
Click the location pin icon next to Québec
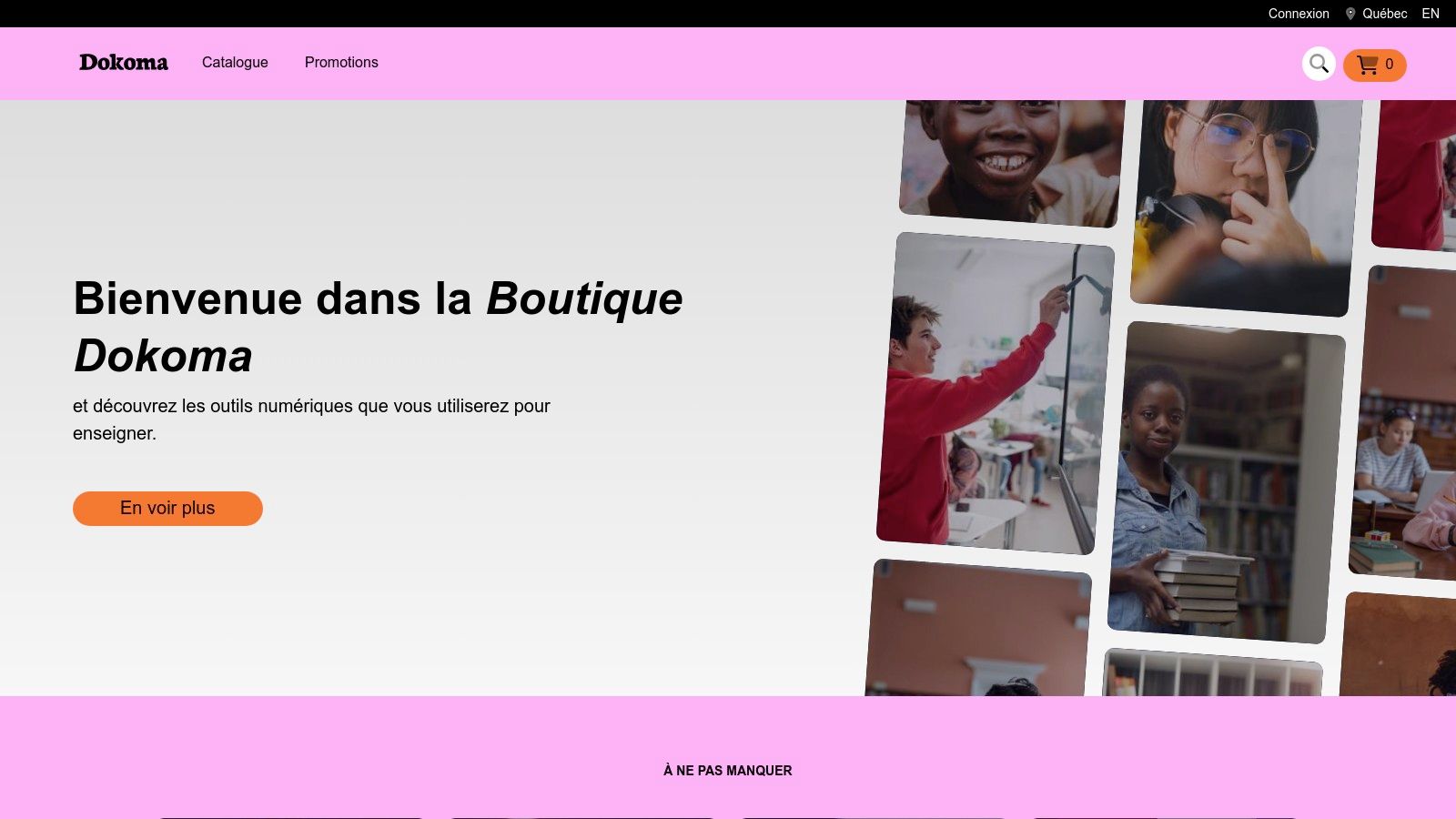pos(1350,14)
